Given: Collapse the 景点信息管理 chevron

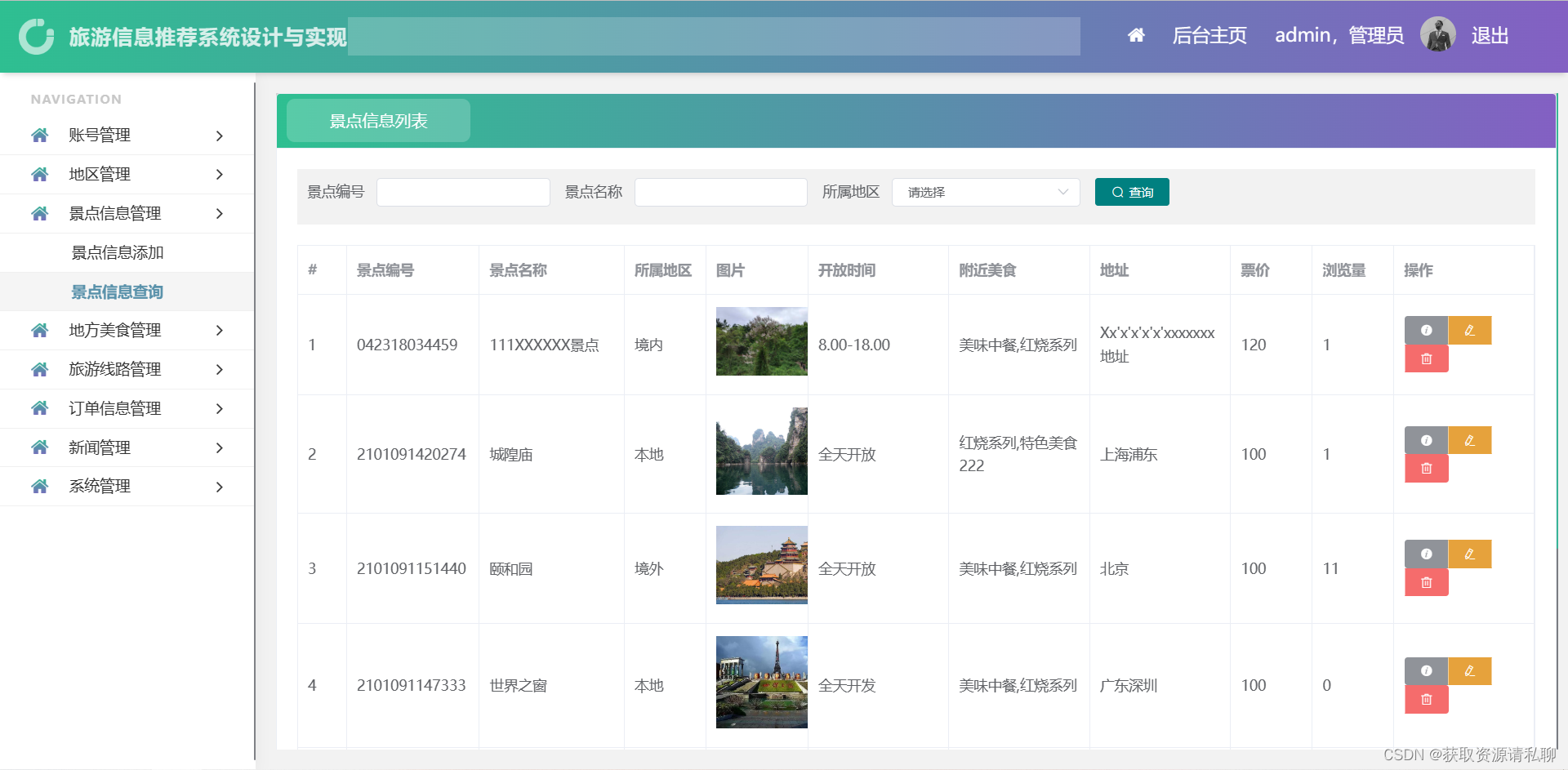Looking at the screenshot, I should click(x=219, y=213).
